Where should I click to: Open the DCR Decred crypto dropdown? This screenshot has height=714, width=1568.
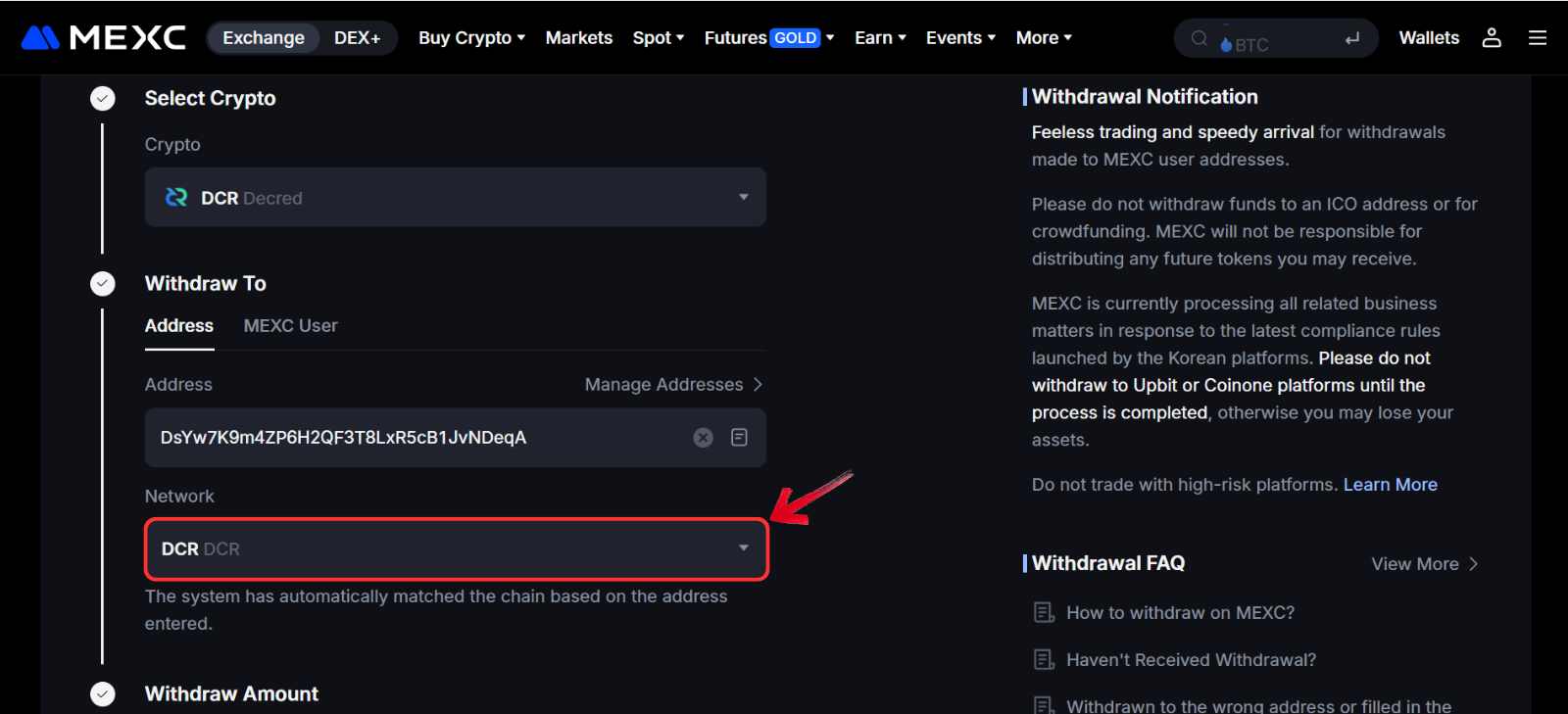point(456,197)
